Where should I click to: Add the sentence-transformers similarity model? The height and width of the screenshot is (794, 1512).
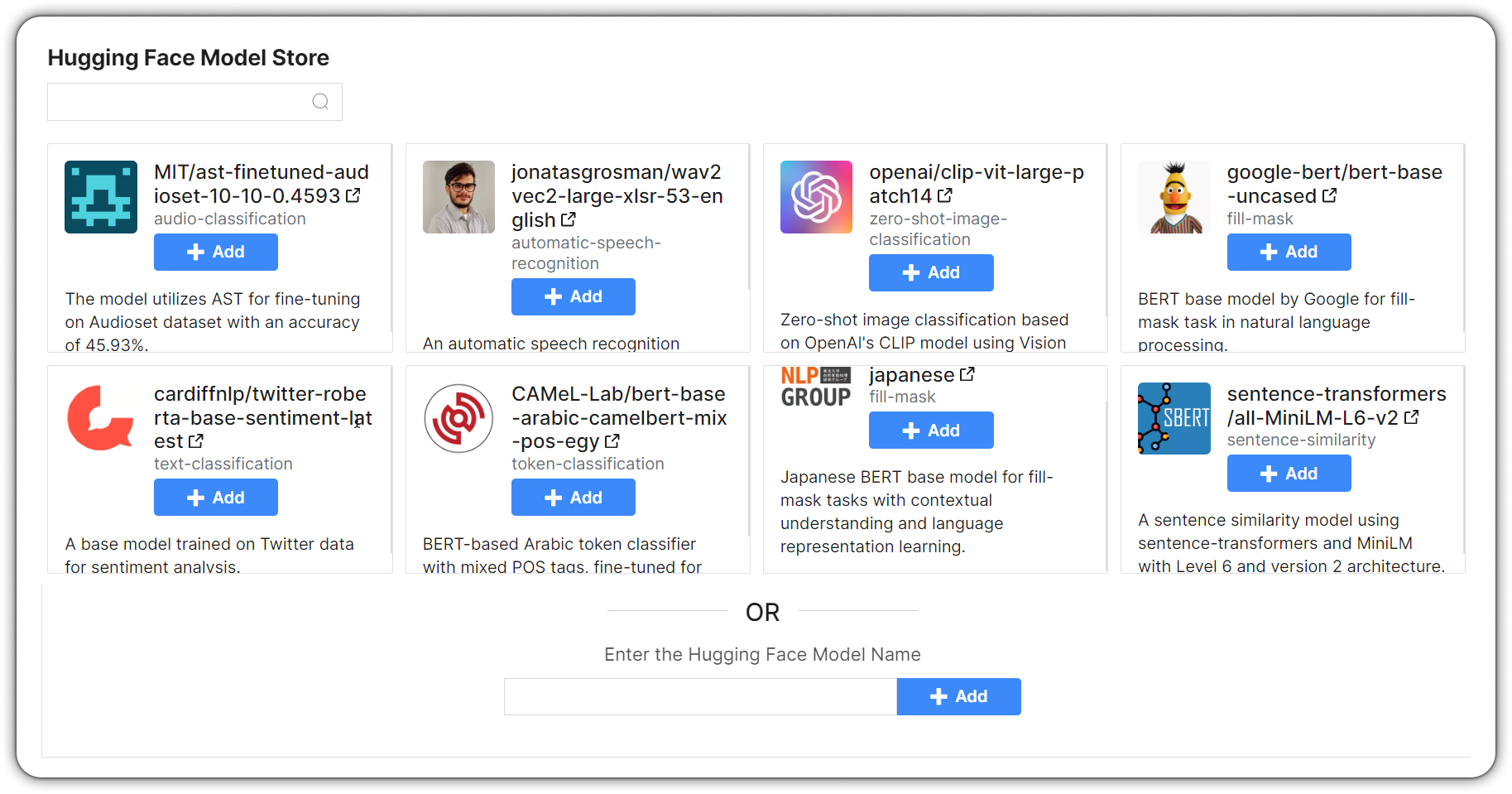click(1289, 474)
